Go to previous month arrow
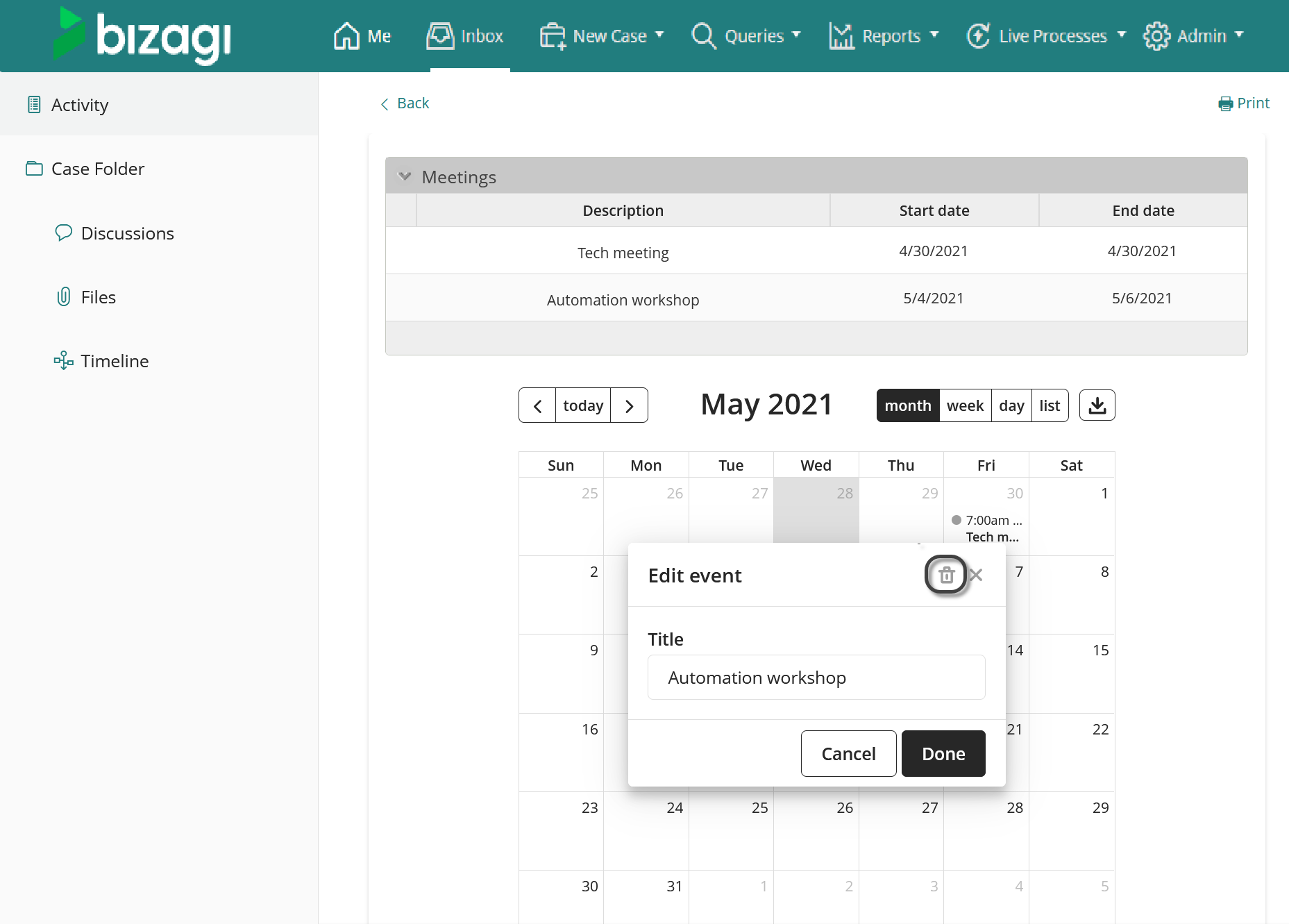 point(537,405)
